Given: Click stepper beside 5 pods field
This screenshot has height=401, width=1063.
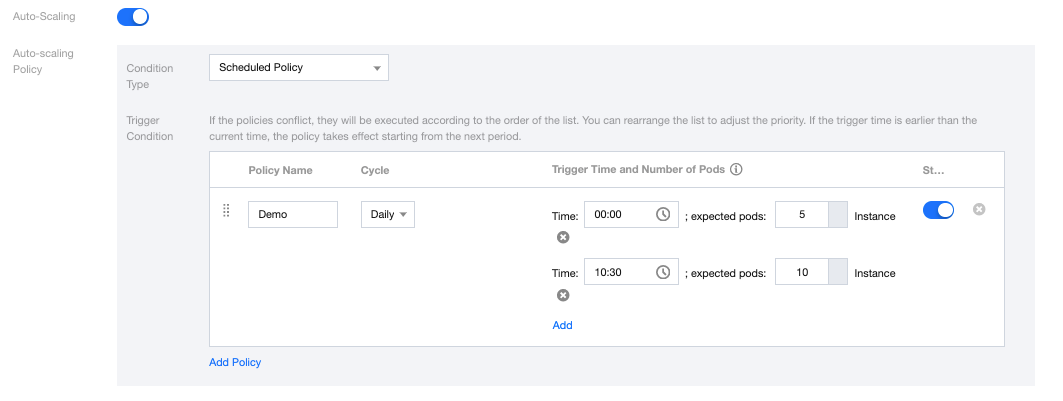Looking at the screenshot, I should [x=838, y=215].
